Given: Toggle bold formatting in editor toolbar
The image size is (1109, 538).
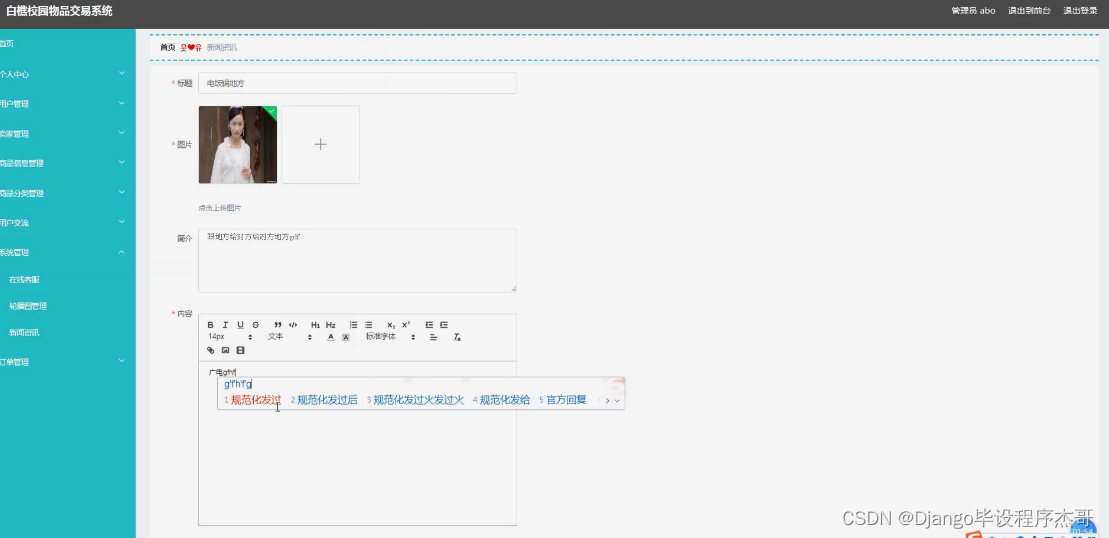Looking at the screenshot, I should (210, 325).
